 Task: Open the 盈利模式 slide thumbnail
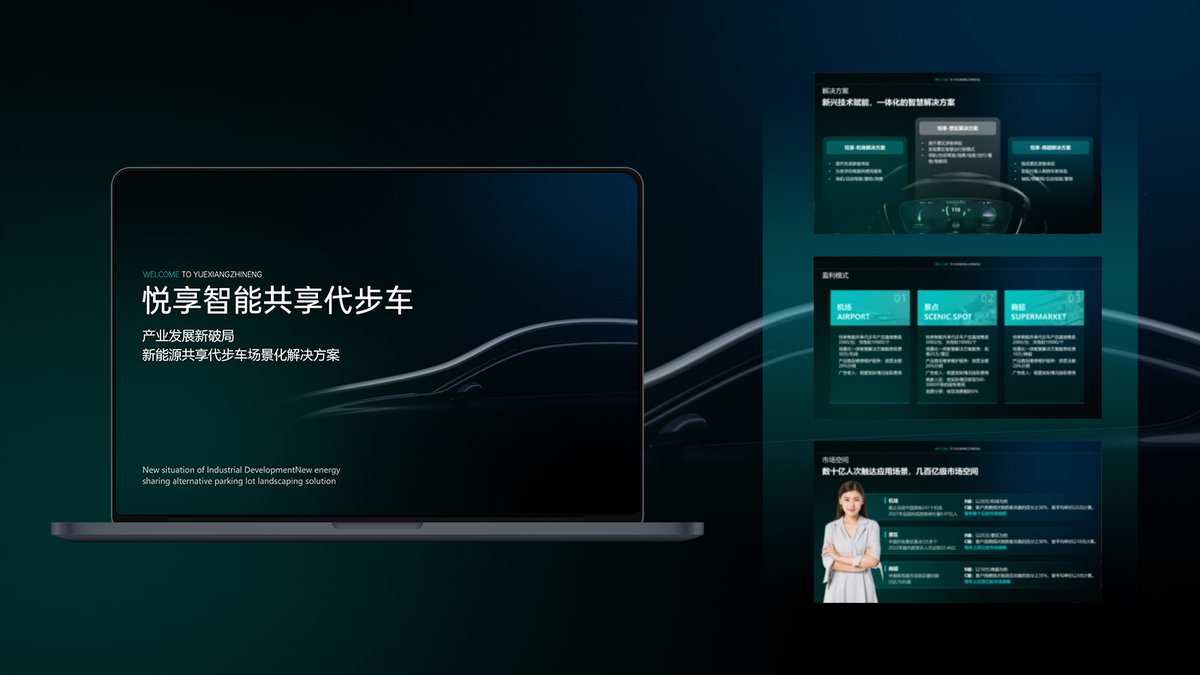[957, 337]
